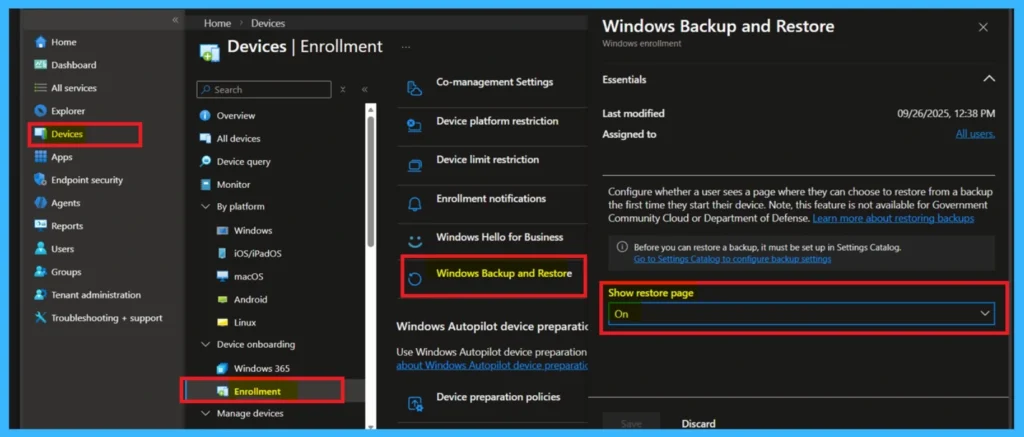Click the Groups icon

tap(40, 272)
